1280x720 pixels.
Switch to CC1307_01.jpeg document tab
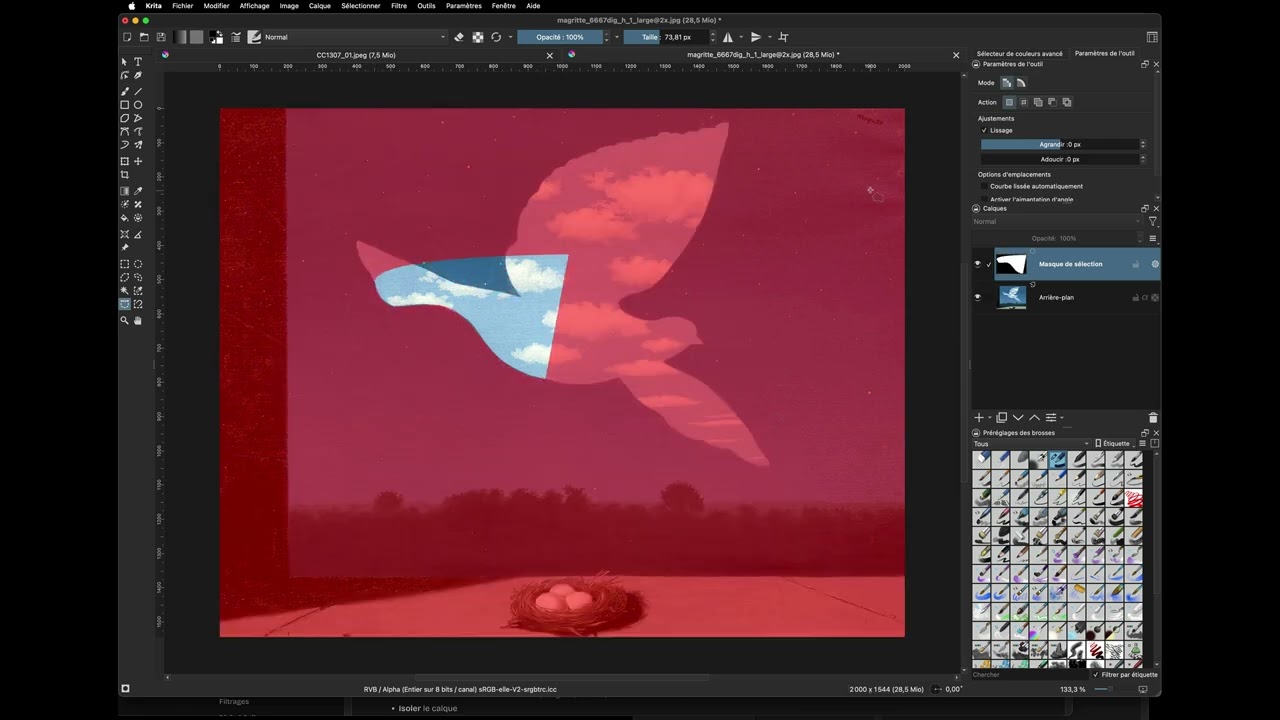[356, 55]
